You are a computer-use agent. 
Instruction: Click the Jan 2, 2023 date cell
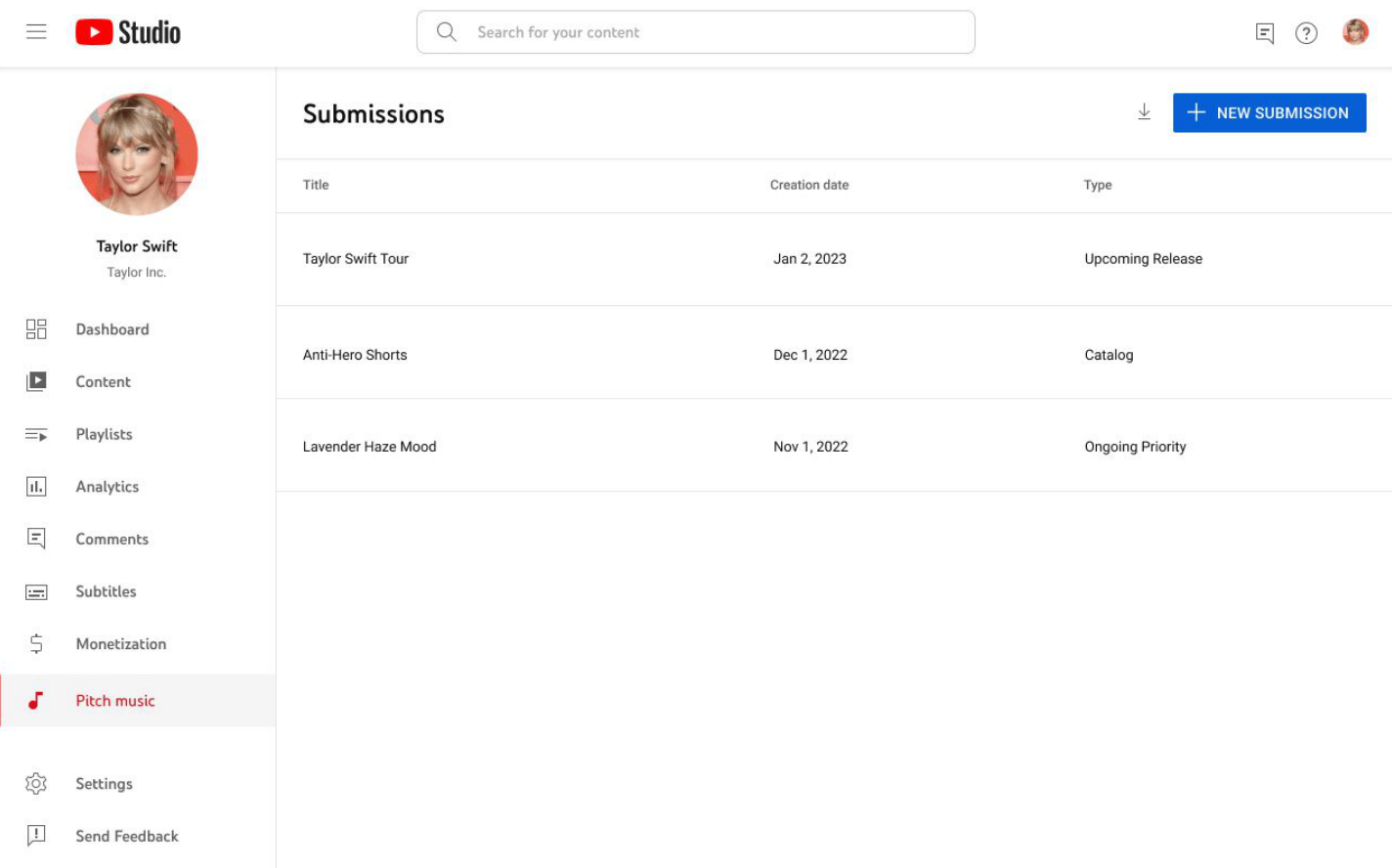point(809,259)
